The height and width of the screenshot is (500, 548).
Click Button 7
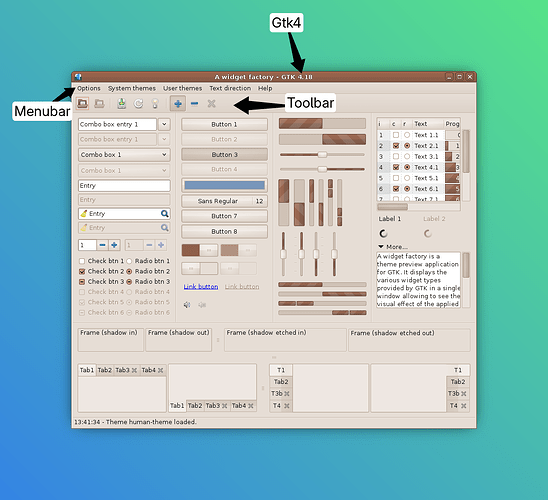224,216
